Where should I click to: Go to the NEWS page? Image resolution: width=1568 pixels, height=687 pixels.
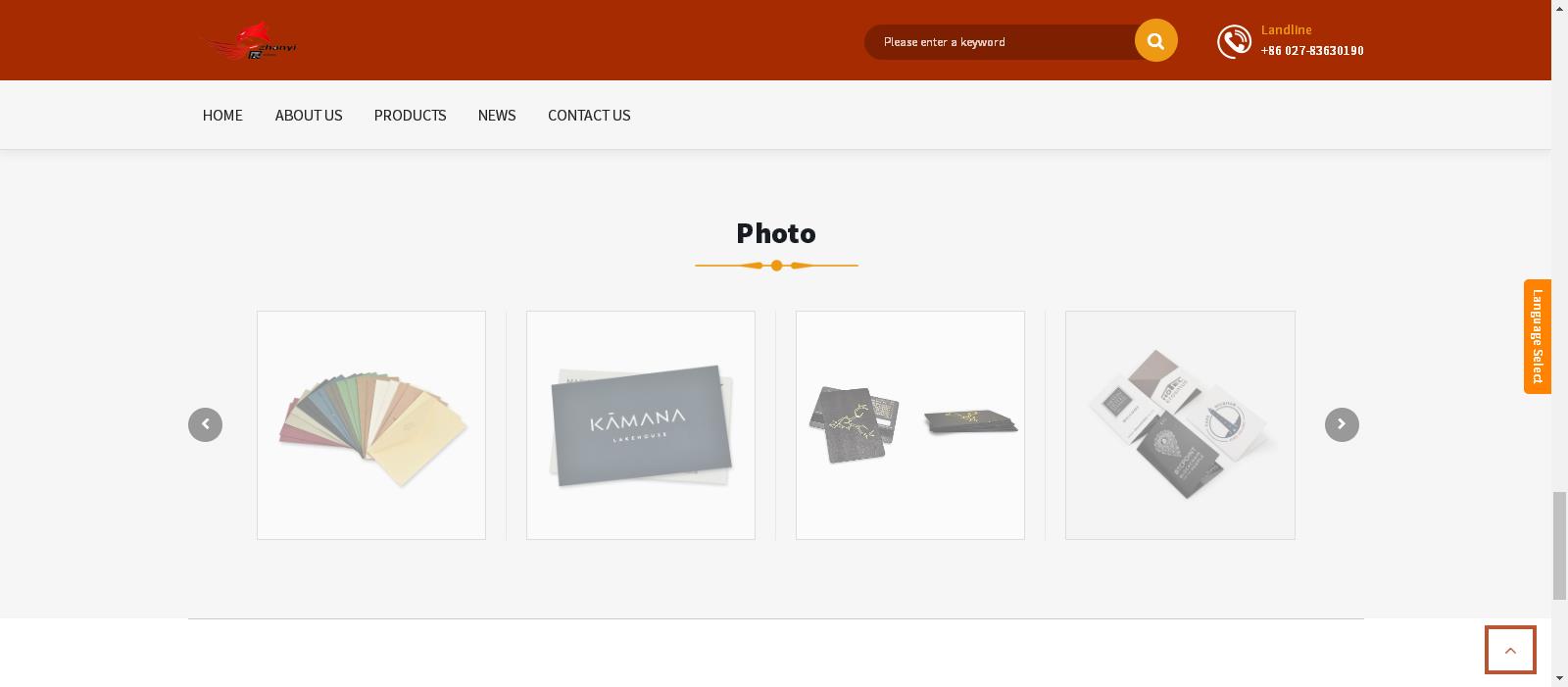(497, 115)
